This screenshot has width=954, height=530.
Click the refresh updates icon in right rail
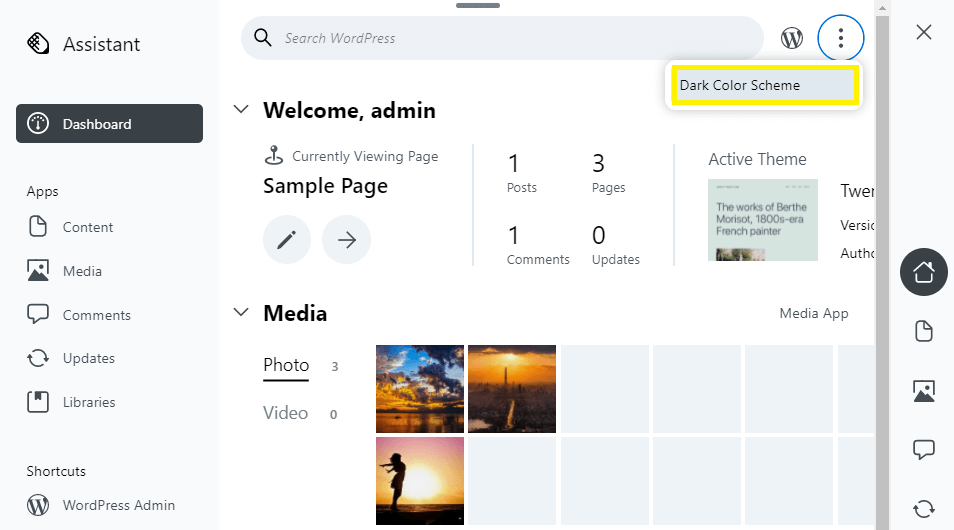click(924, 508)
